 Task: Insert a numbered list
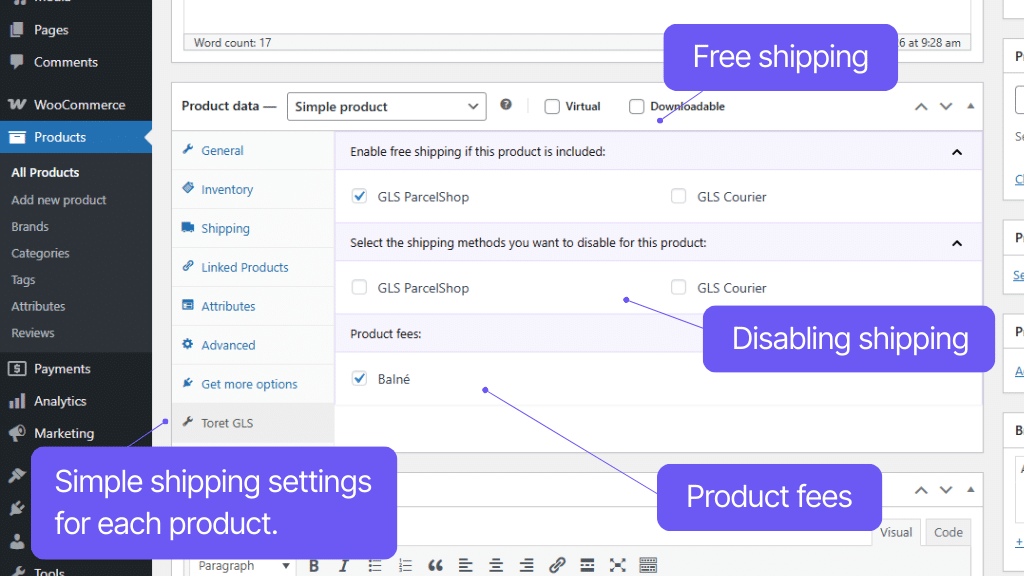click(406, 566)
